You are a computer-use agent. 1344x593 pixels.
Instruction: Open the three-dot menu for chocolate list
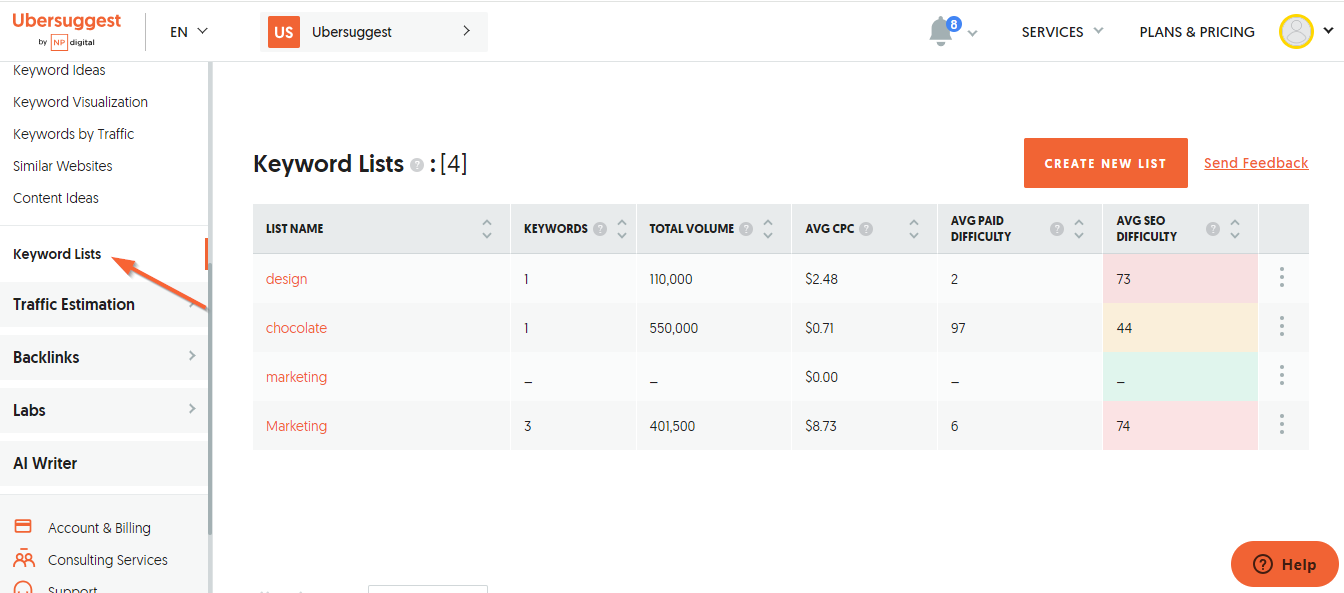tap(1282, 327)
